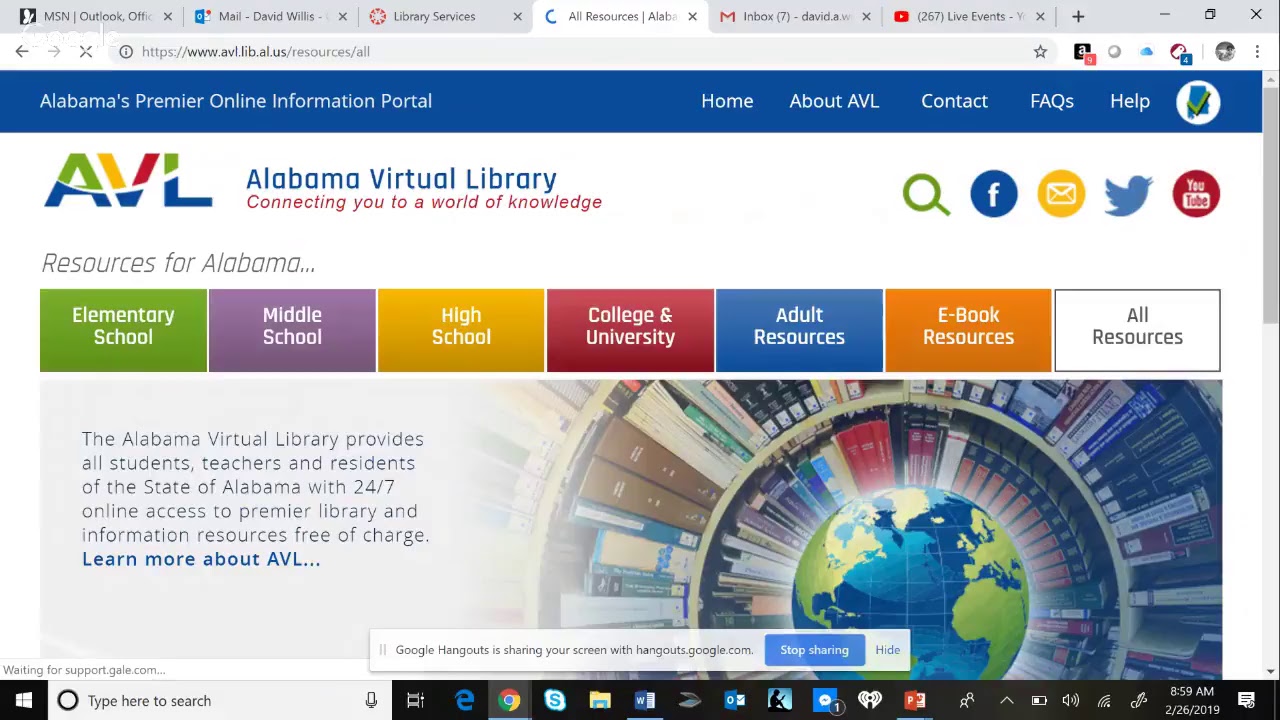Open the AVL YouTube channel icon
Screen dimensions: 1280x720
tap(1196, 193)
